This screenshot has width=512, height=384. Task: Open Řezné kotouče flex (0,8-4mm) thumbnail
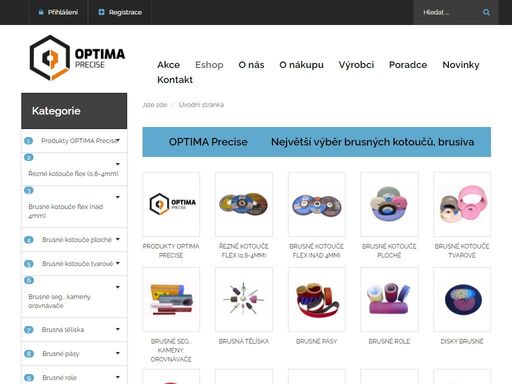coord(244,204)
